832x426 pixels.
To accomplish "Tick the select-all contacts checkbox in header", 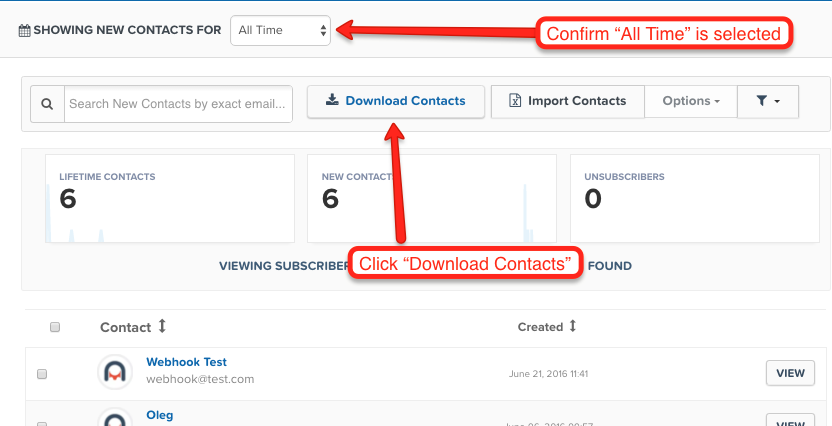I will [x=55, y=327].
